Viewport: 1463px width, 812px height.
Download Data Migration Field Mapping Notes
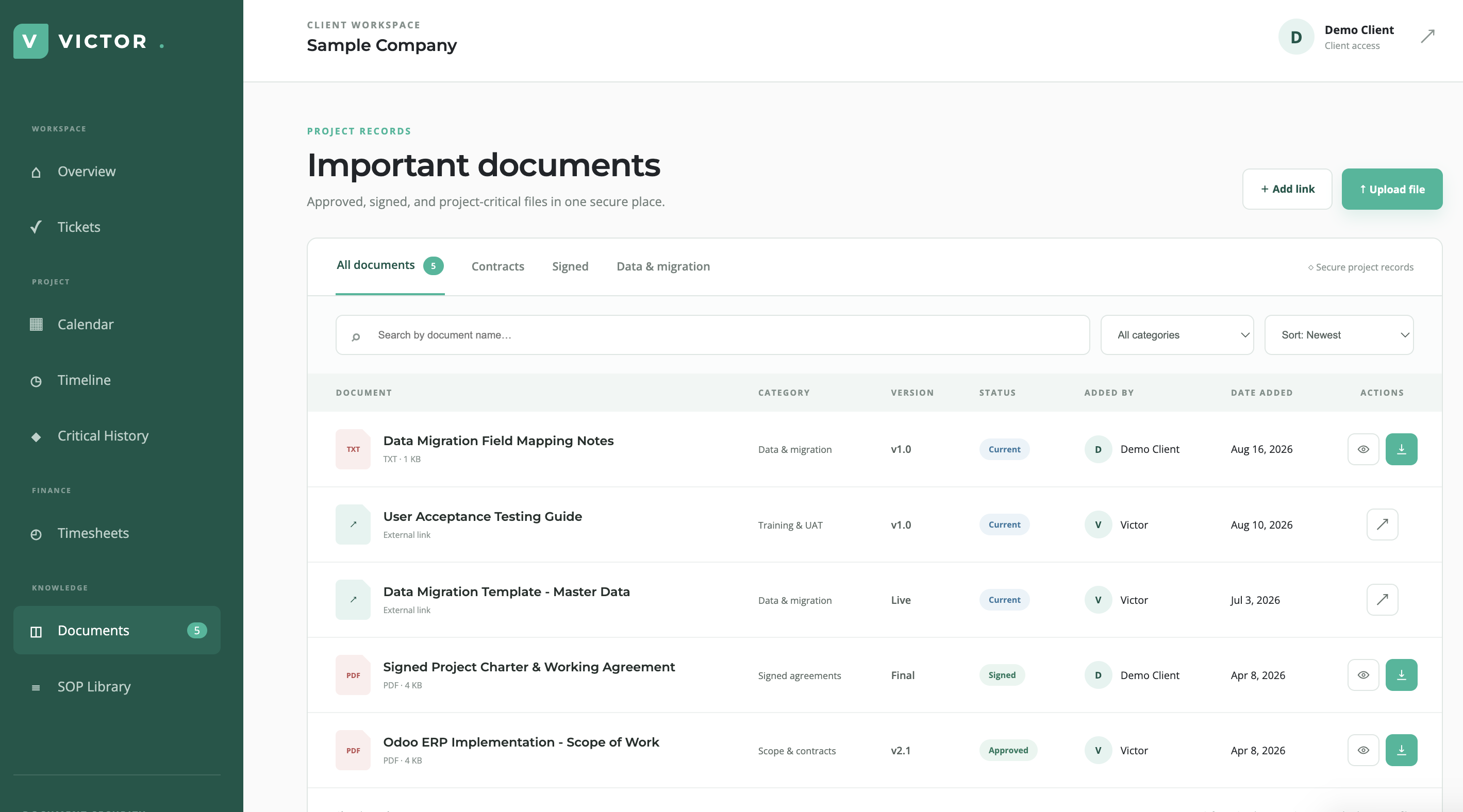tap(1401, 449)
